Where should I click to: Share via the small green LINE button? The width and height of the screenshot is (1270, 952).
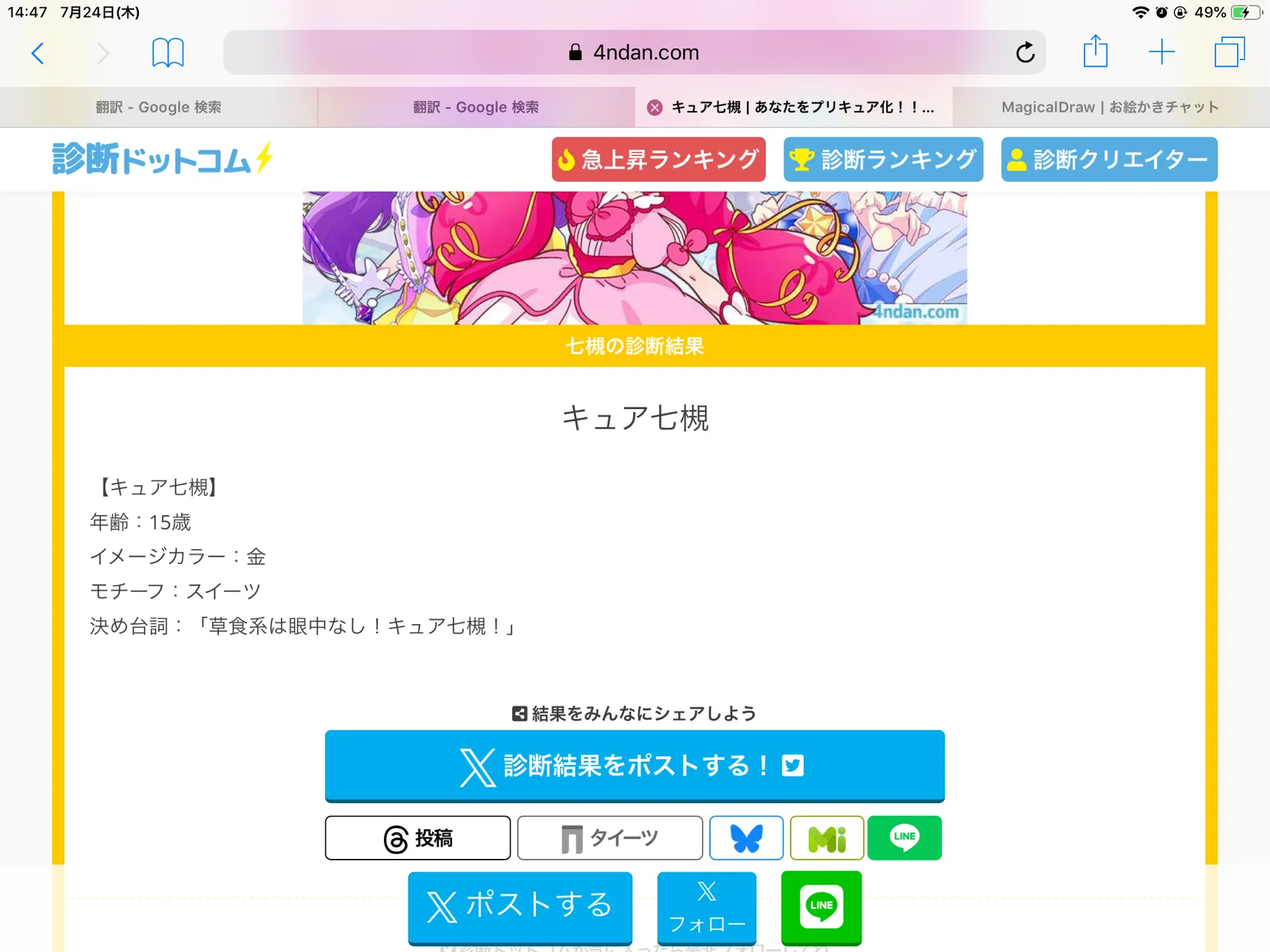(x=904, y=837)
